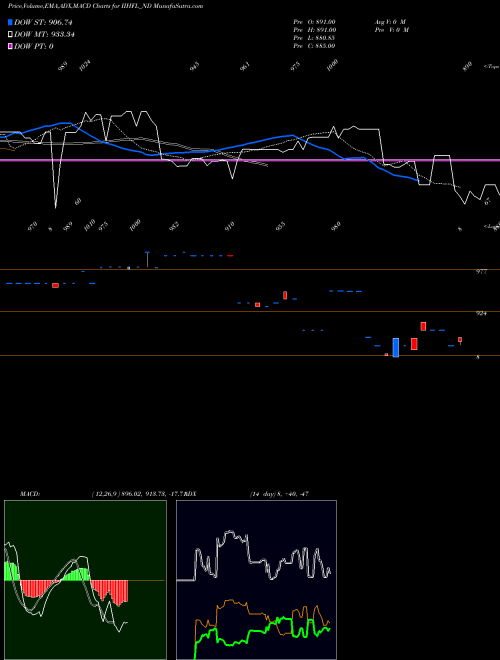Click the 1024 top price label
Screen dimensions: 500x660
(85, 65)
